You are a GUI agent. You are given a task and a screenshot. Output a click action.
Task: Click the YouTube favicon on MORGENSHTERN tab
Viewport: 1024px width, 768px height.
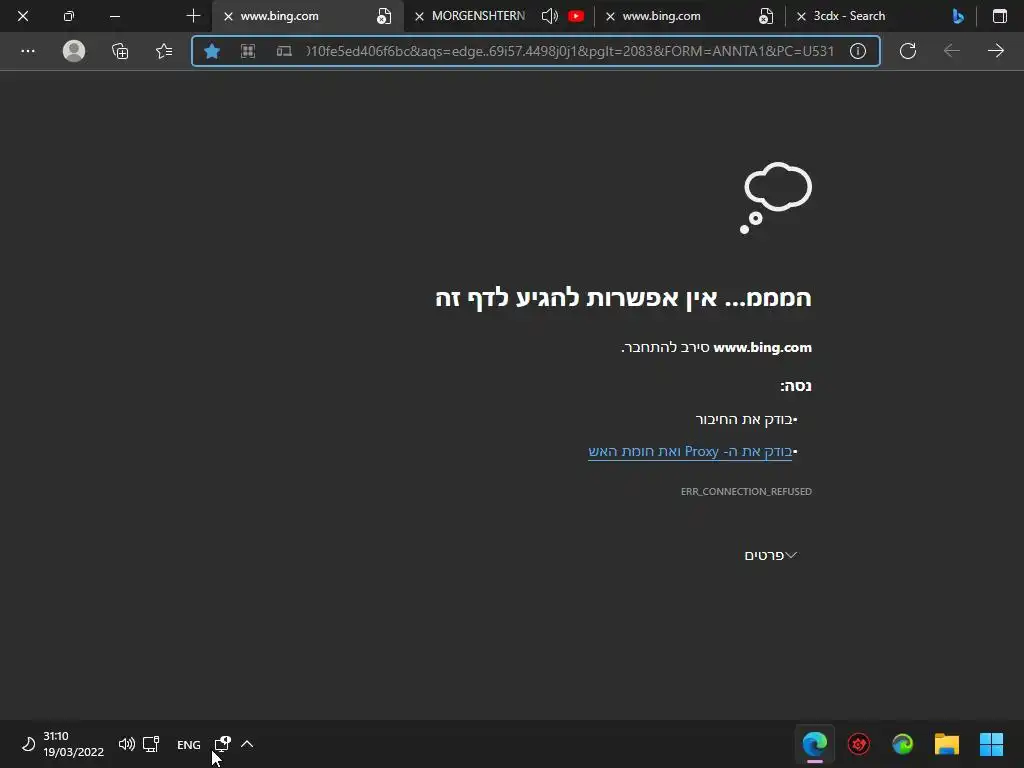coord(576,16)
